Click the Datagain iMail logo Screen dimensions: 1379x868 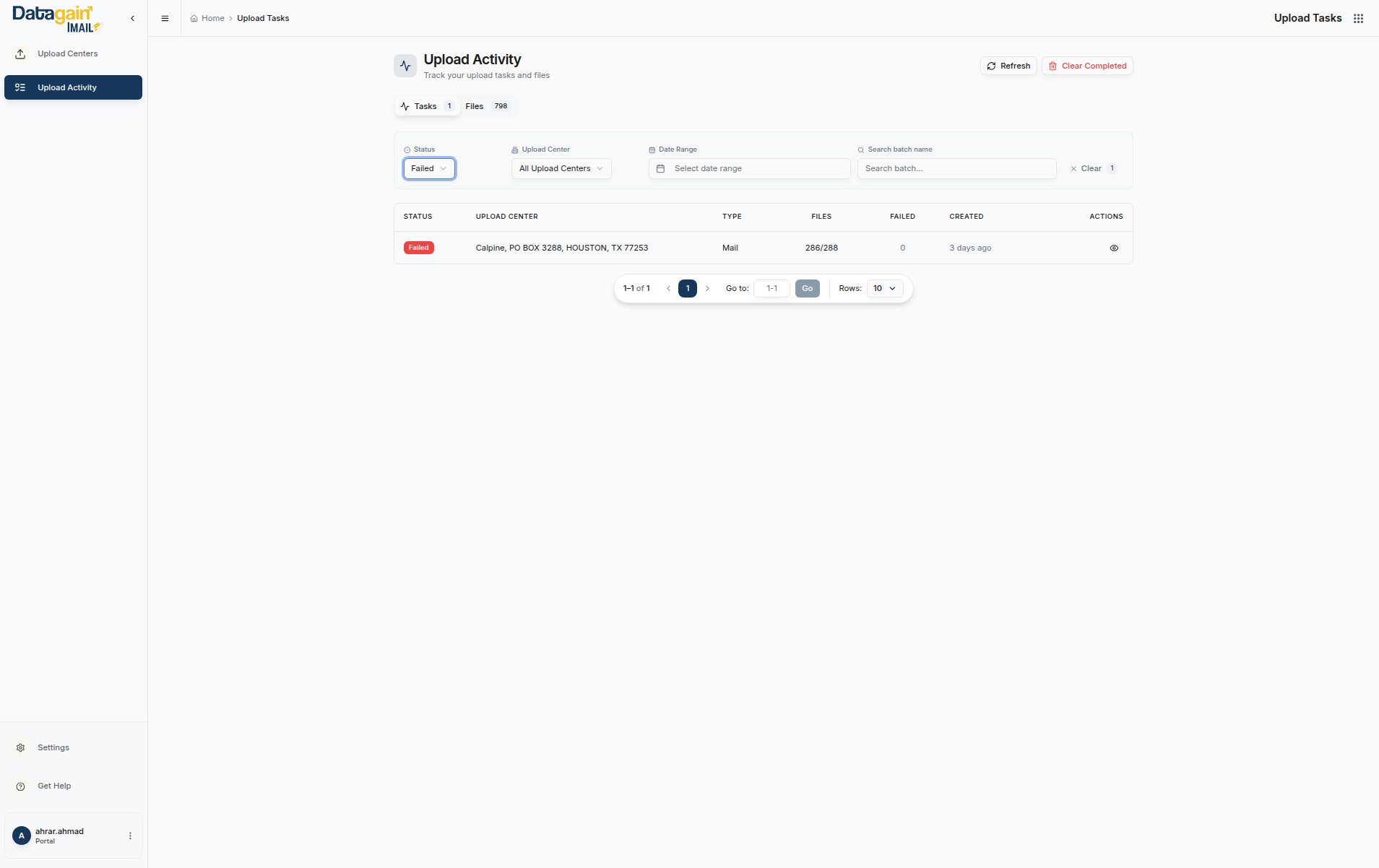(57, 19)
